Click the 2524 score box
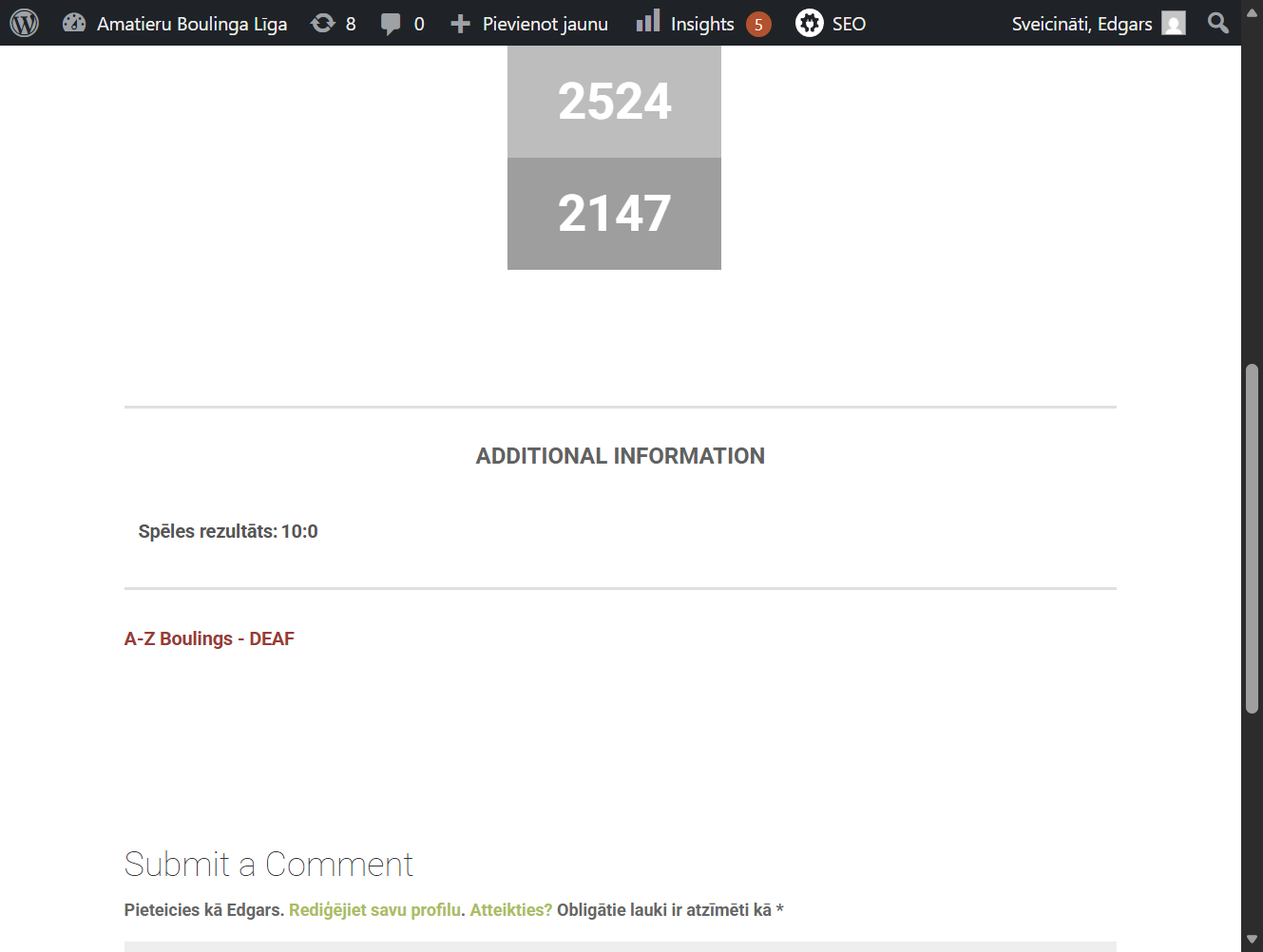This screenshot has width=1263, height=952. point(614,102)
